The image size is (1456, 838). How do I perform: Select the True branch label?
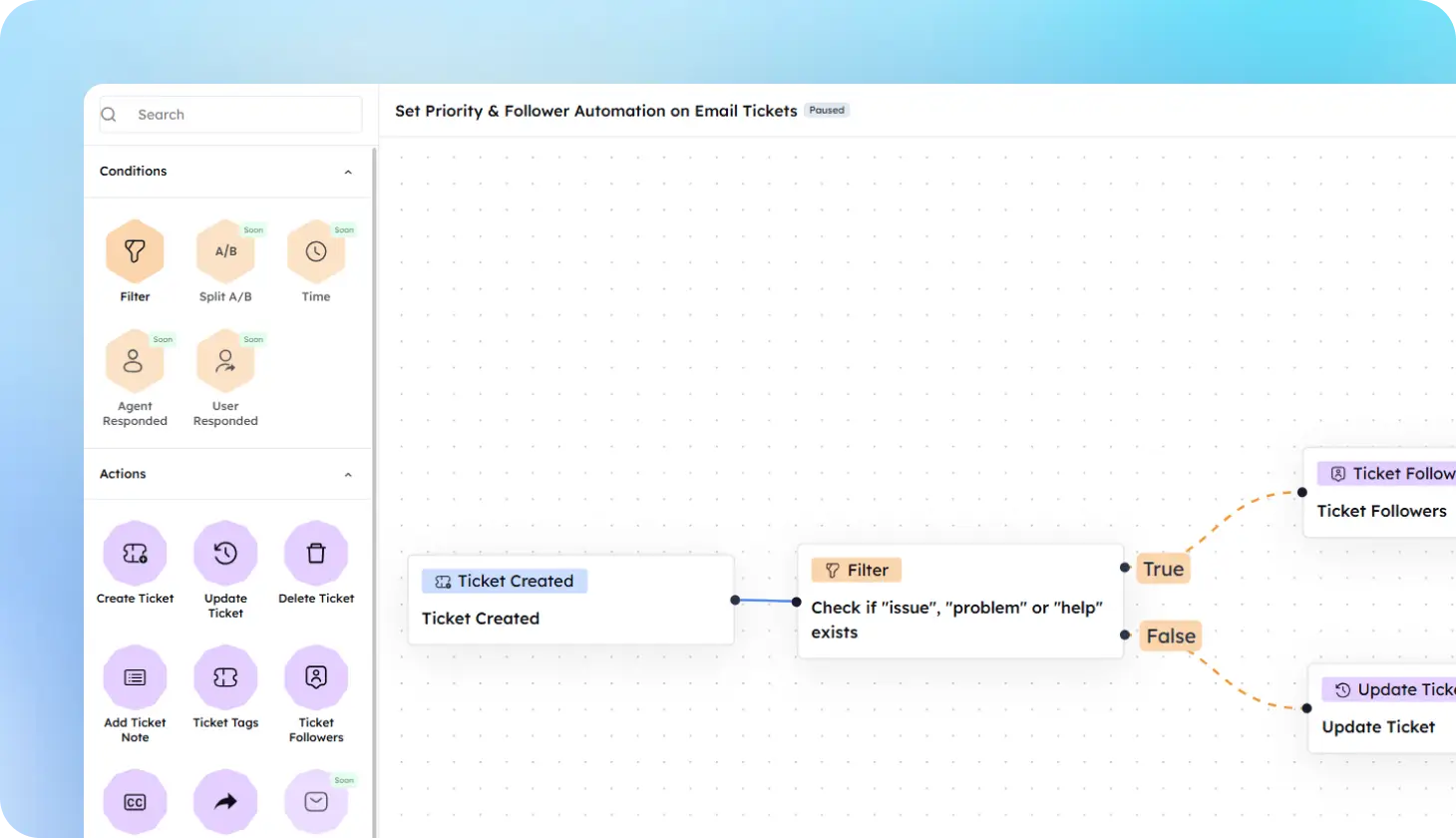1164,569
